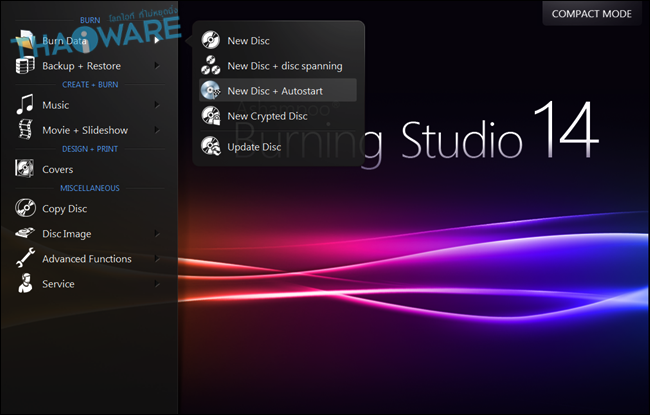Expand the Music submenu arrow
Image resolution: width=650 pixels, height=415 pixels.
[x=157, y=104]
